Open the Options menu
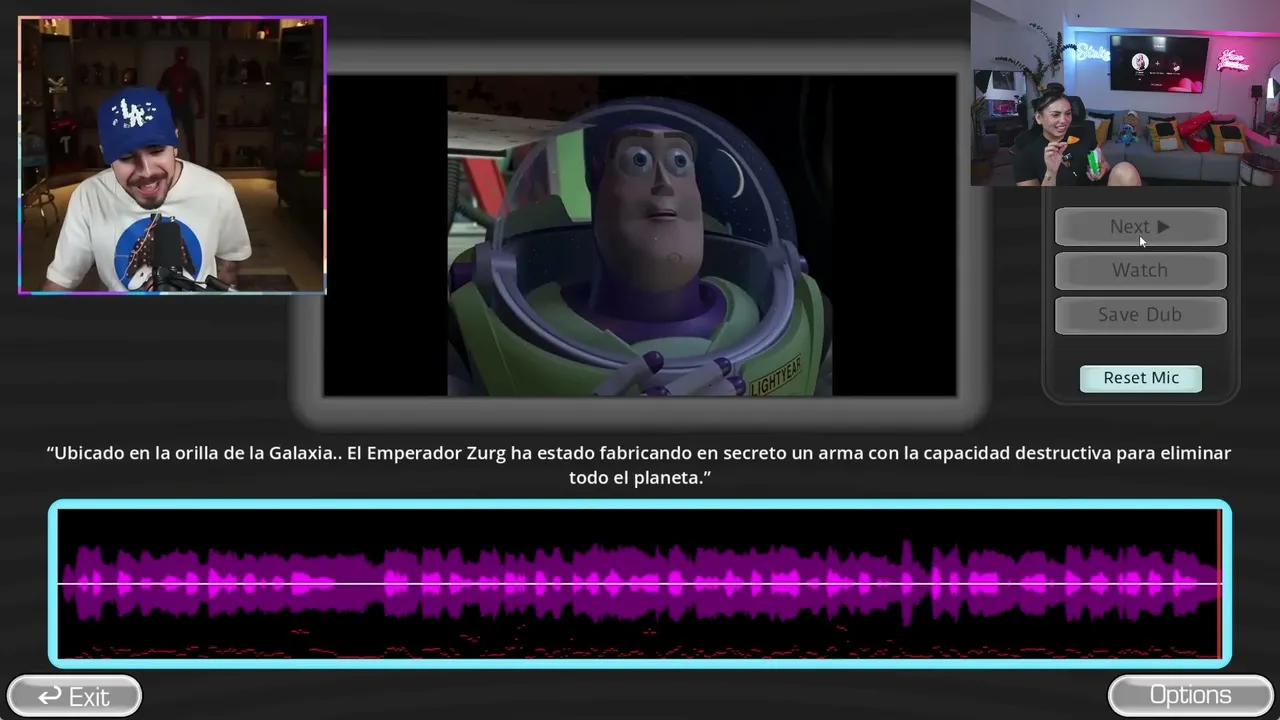The image size is (1280, 720). point(1190,695)
